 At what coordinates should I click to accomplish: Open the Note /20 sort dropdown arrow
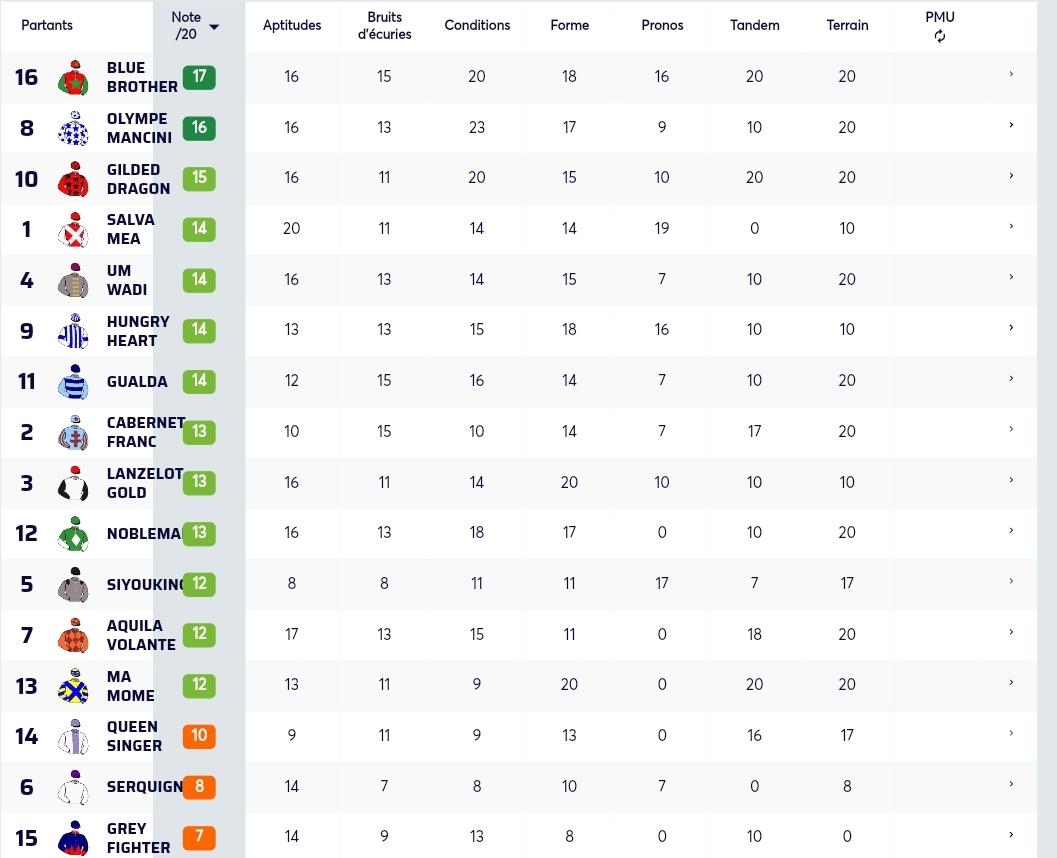coord(214,27)
